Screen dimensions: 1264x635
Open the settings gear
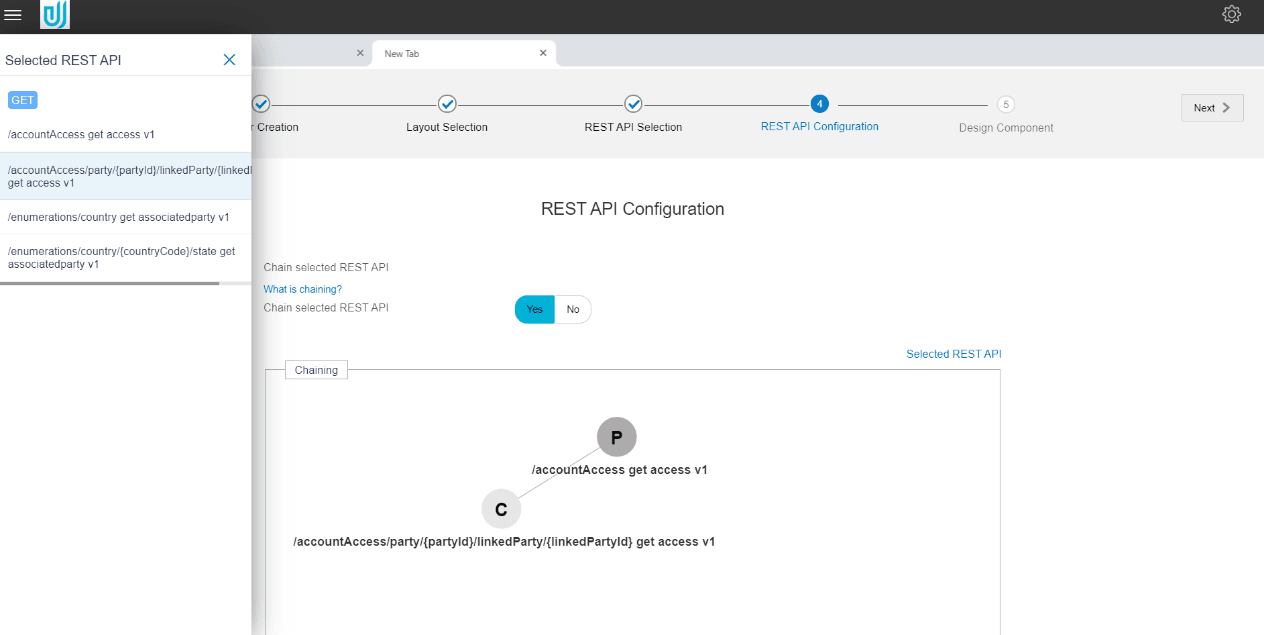click(x=1231, y=14)
